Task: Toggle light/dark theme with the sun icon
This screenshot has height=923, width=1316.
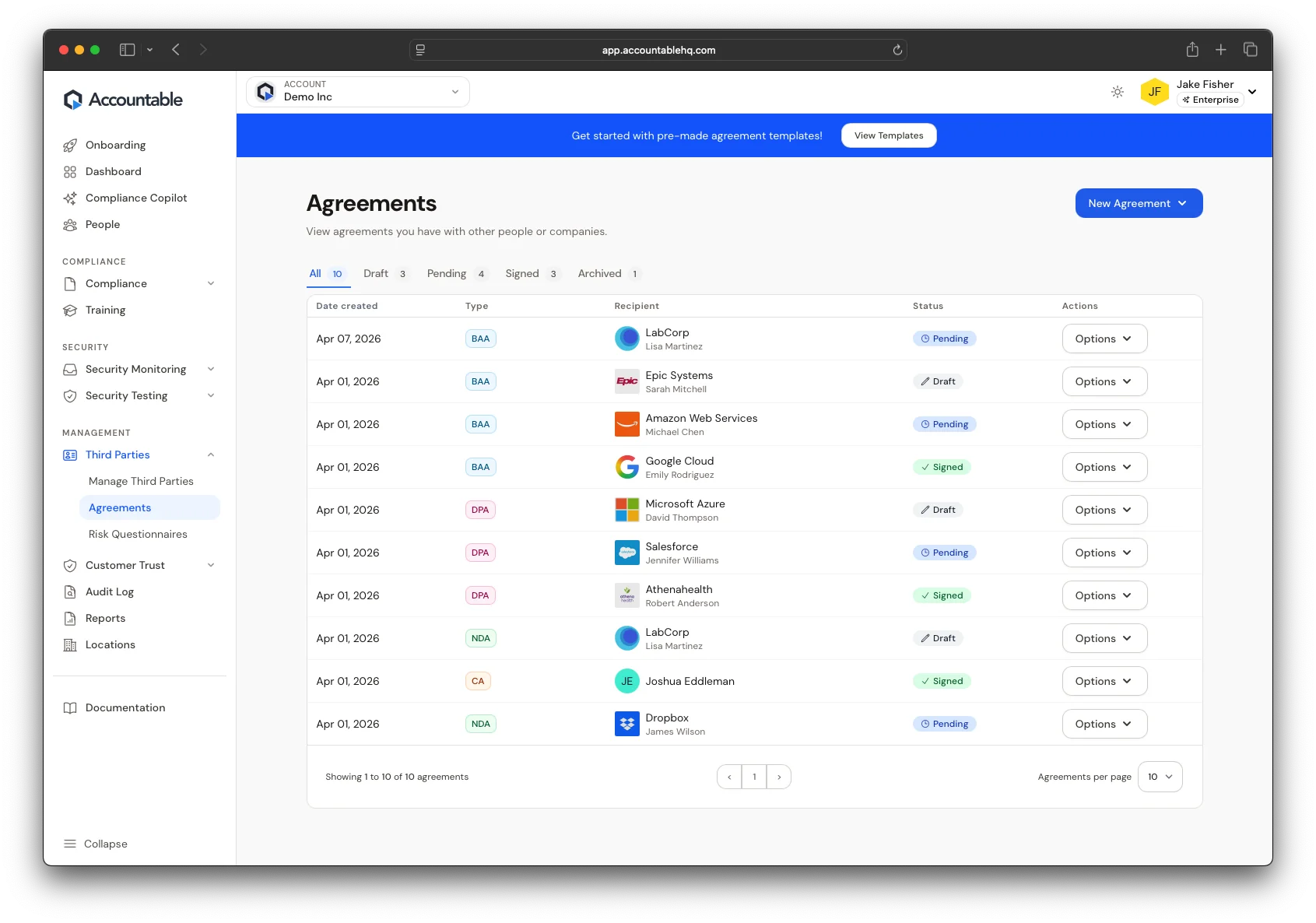Action: click(1118, 92)
